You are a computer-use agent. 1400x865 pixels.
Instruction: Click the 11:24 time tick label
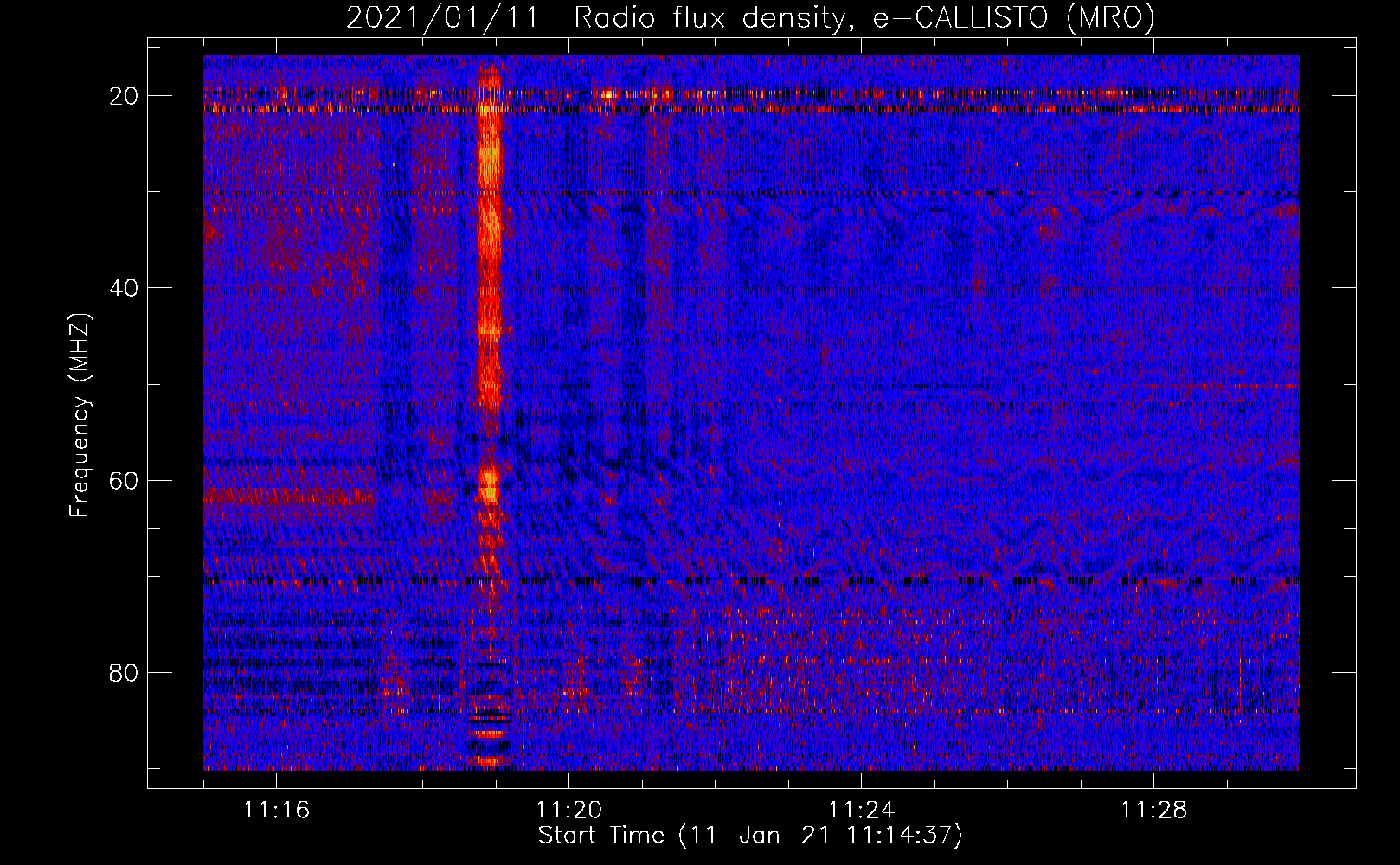(861, 811)
